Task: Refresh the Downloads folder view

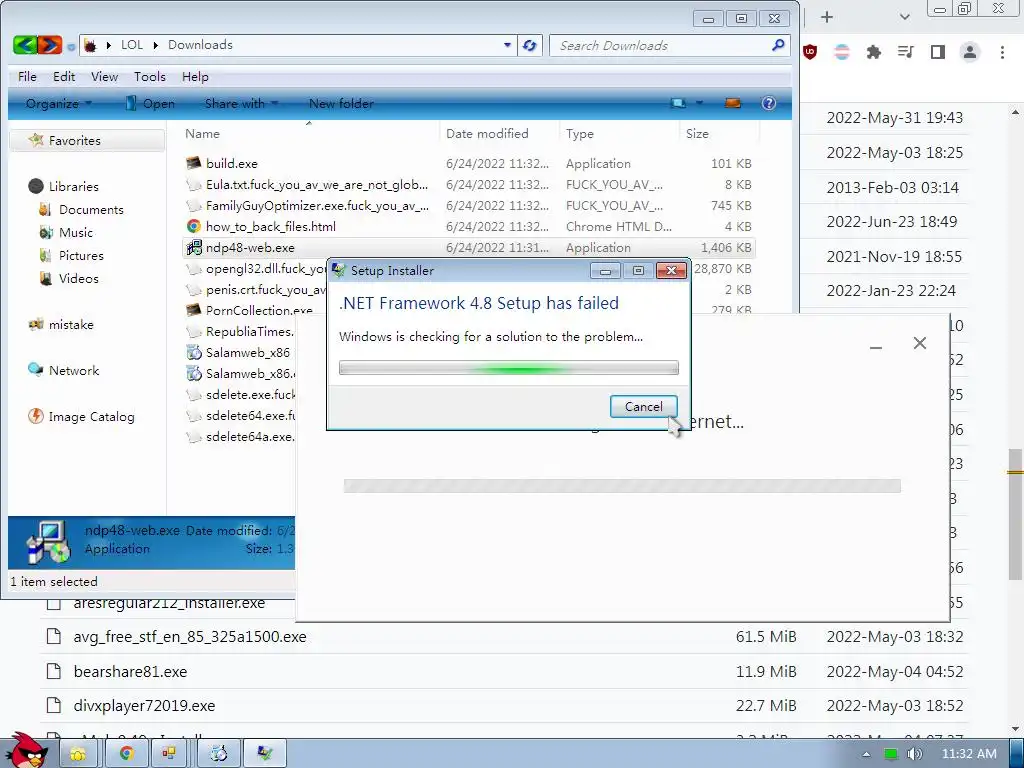Action: pos(530,45)
